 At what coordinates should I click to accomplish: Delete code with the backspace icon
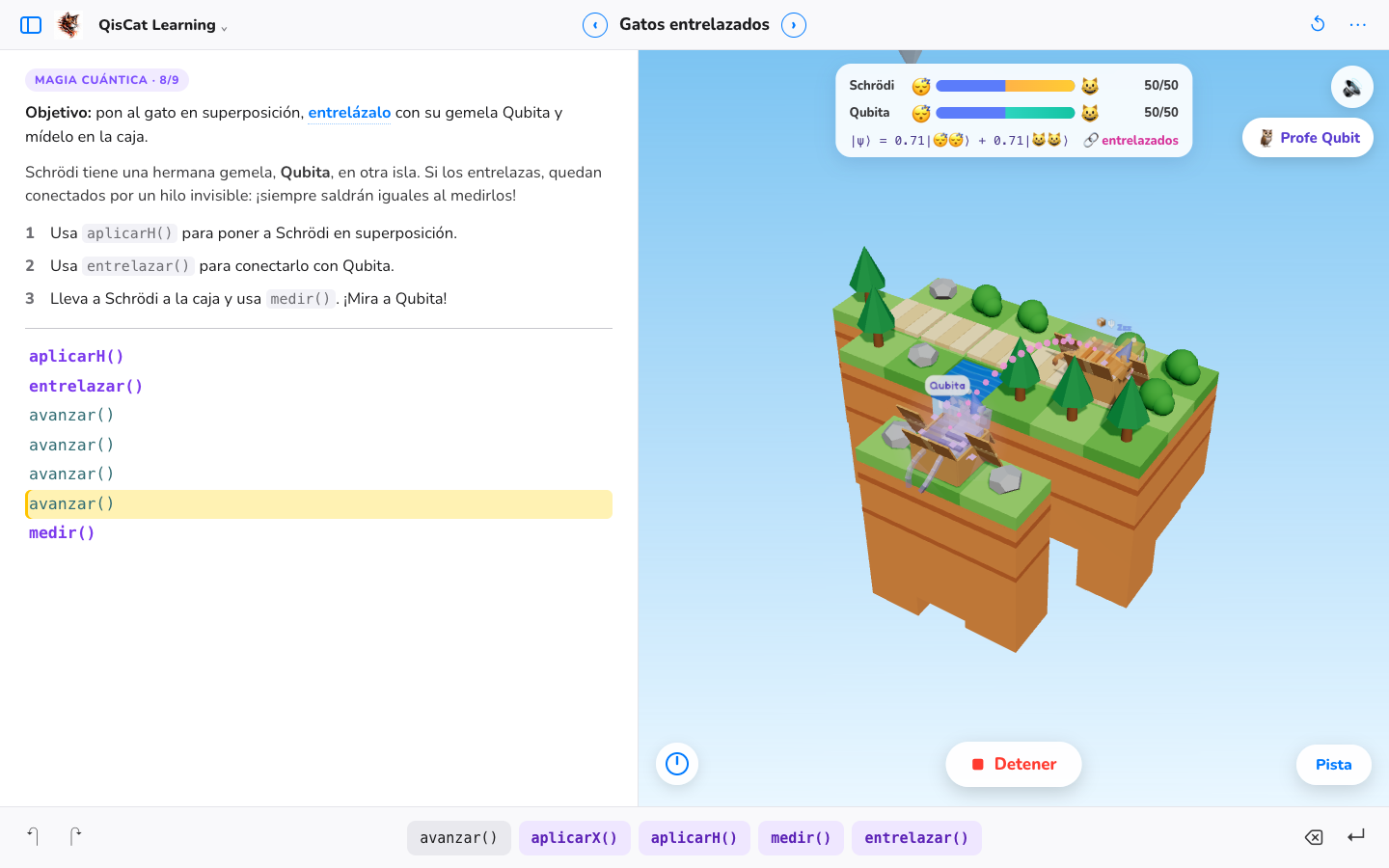point(1314,837)
